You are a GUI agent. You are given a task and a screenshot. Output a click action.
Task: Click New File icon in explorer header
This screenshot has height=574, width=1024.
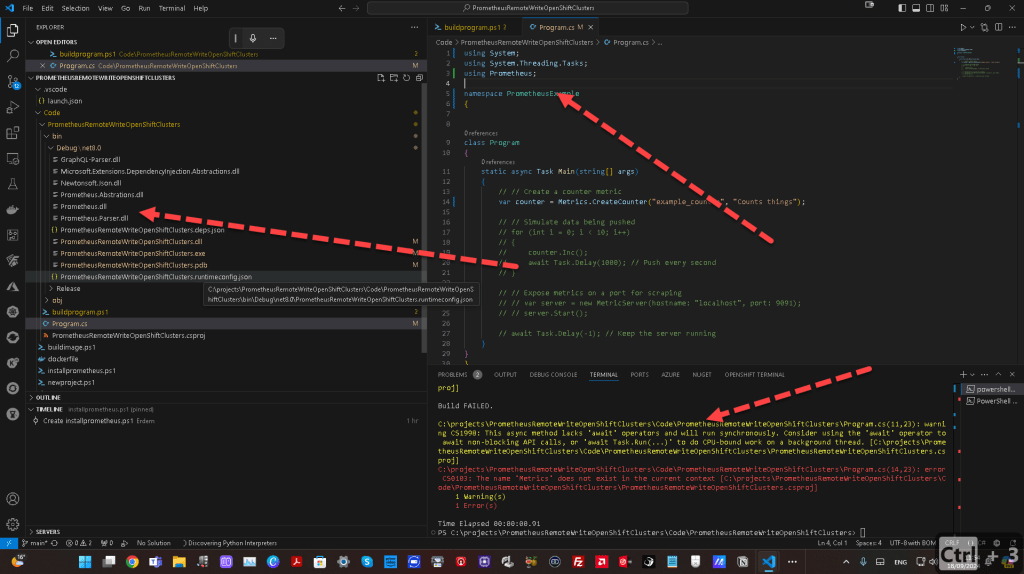(x=381, y=78)
